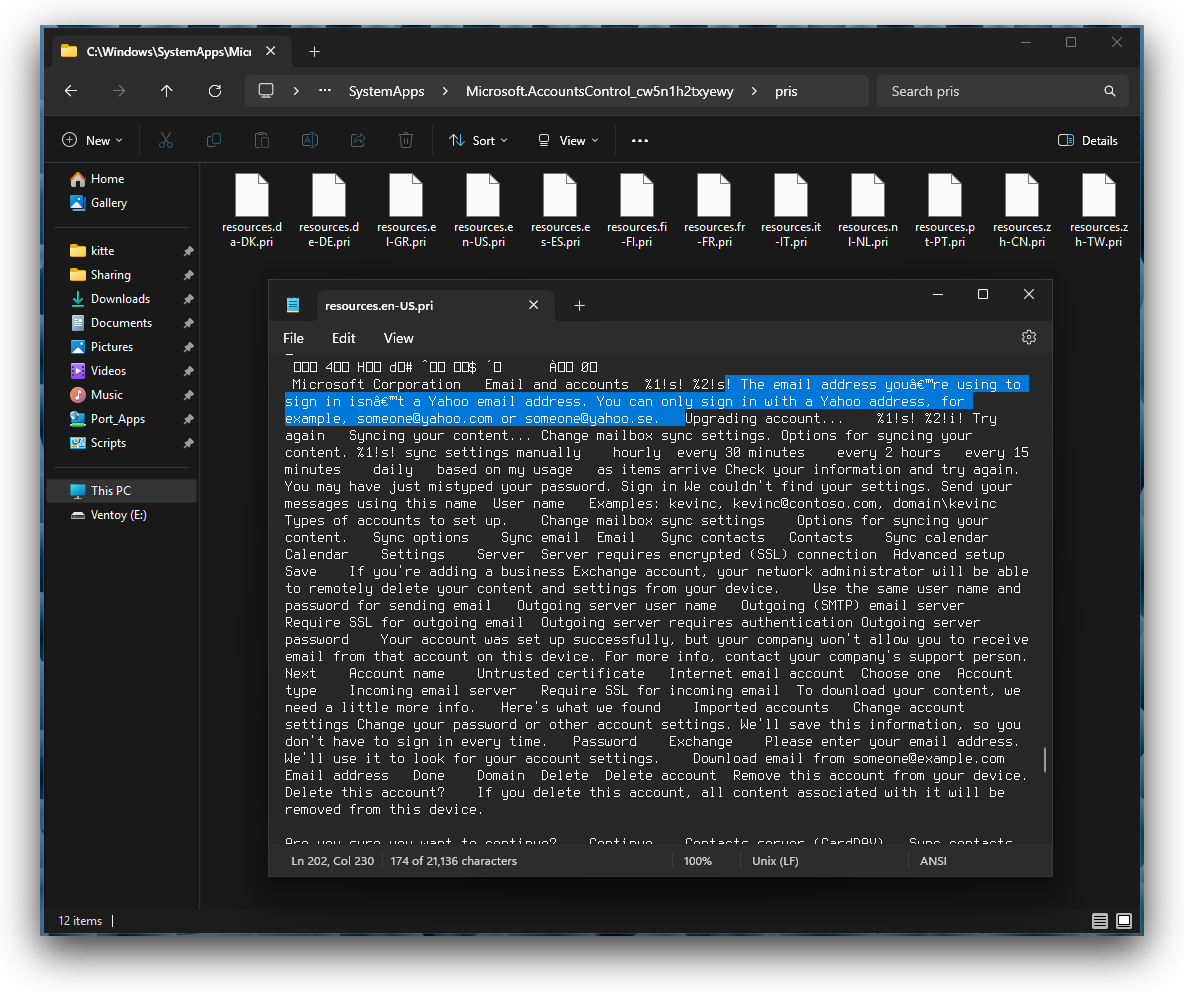The width and height of the screenshot is (1184, 991).
Task: Select the resources.zh-TW.pri file
Action: (x=1099, y=210)
